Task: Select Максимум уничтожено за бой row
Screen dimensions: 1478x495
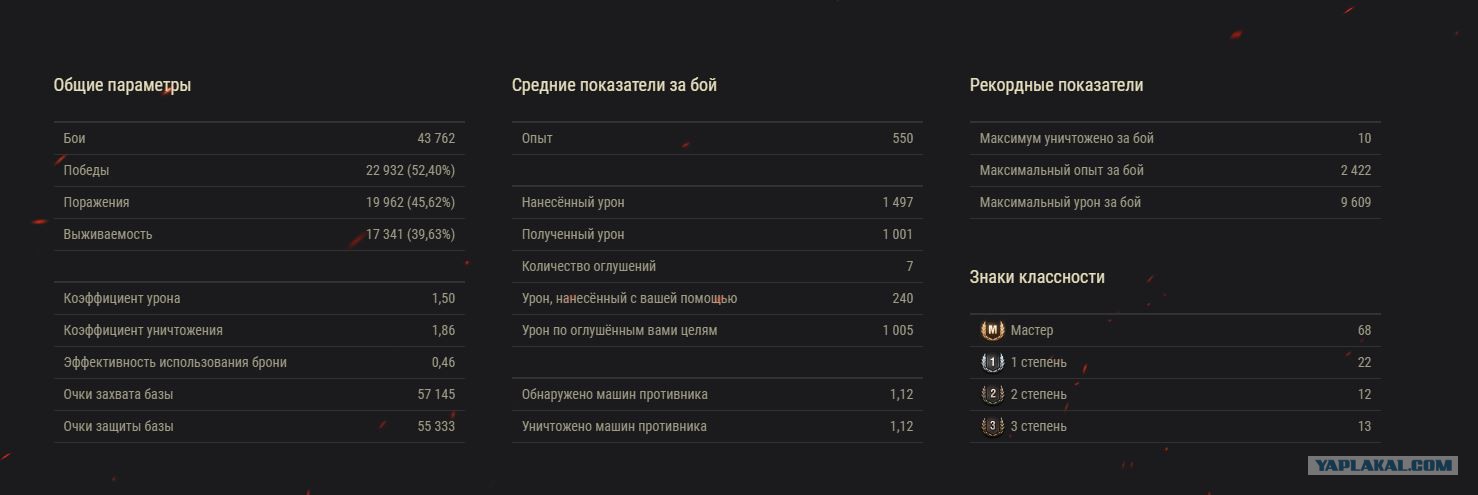Action: point(1175,138)
